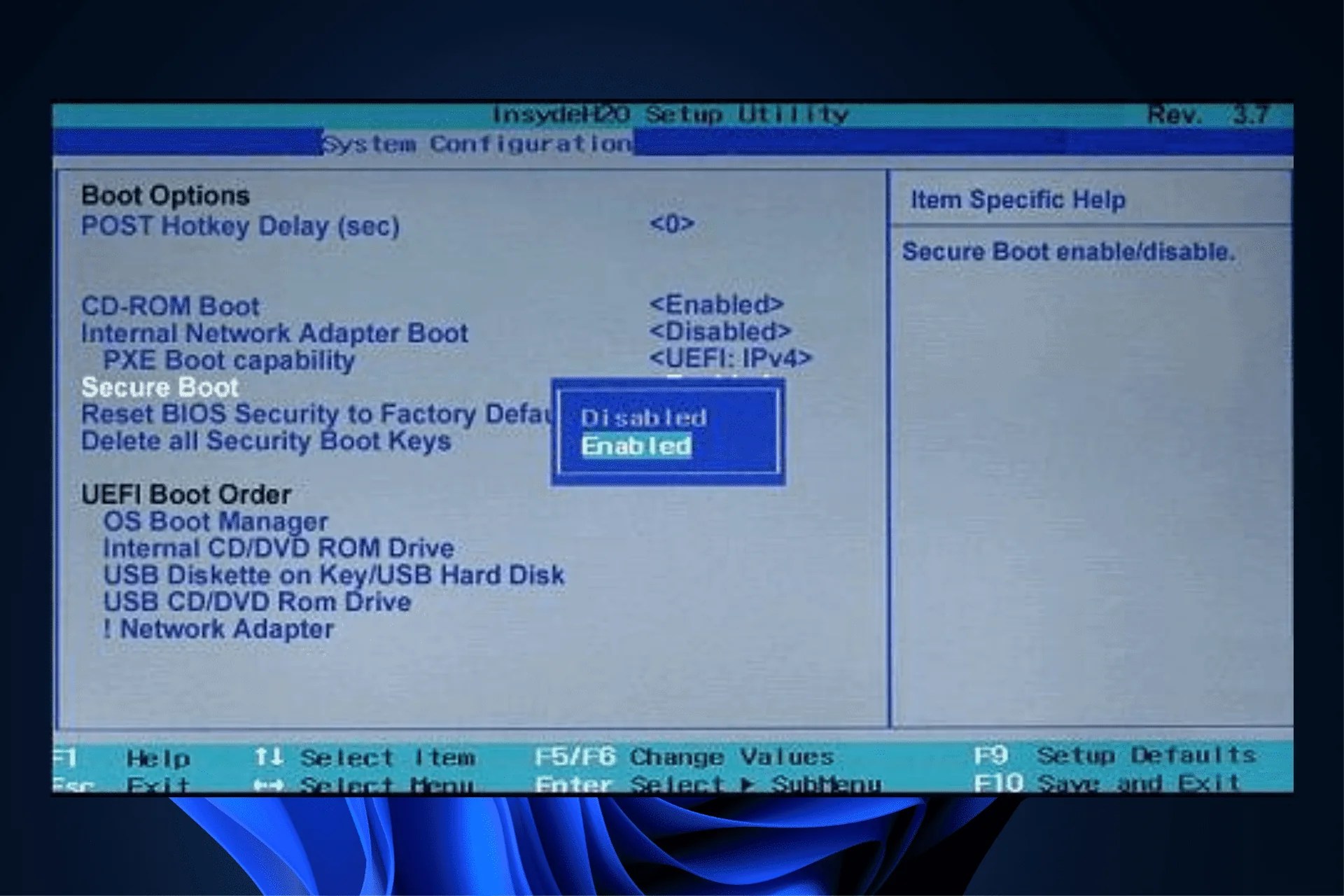Click the Secure Boot setting
The image size is (1344, 896).
coord(160,387)
